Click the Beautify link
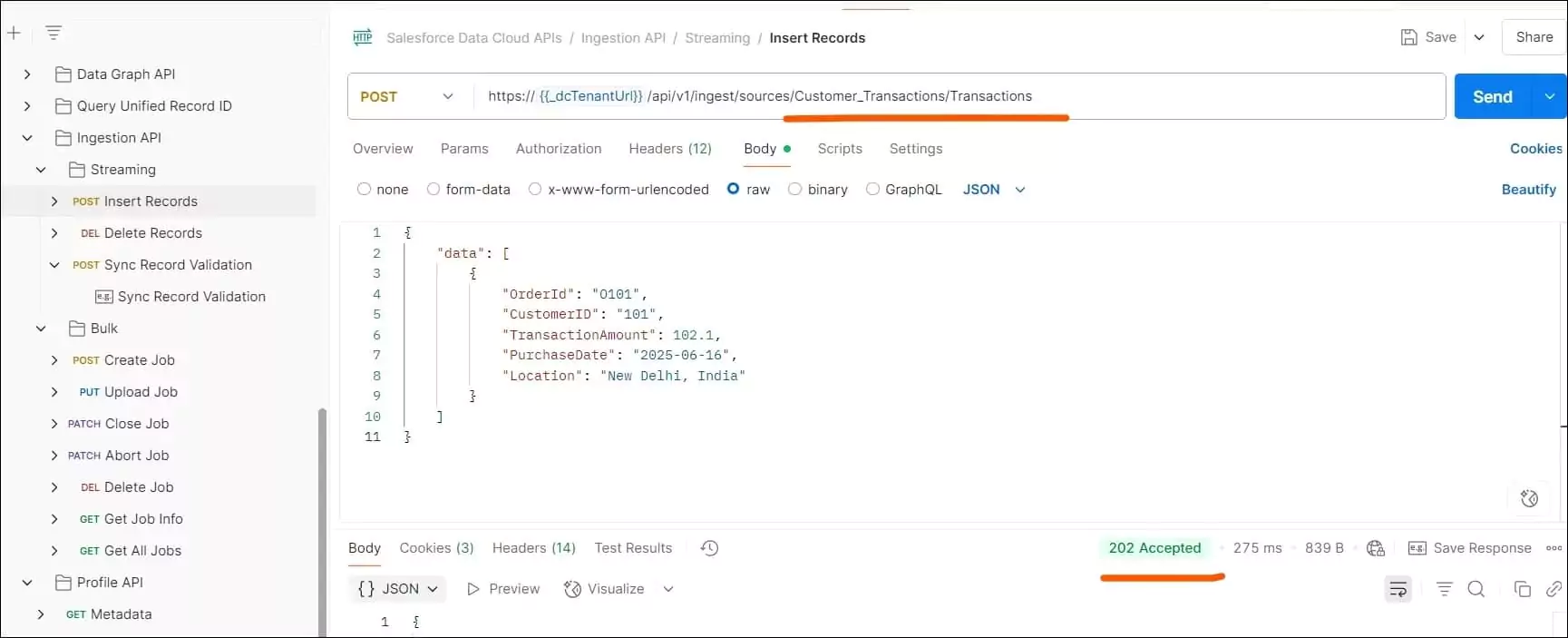The width and height of the screenshot is (1568, 638). tap(1529, 190)
